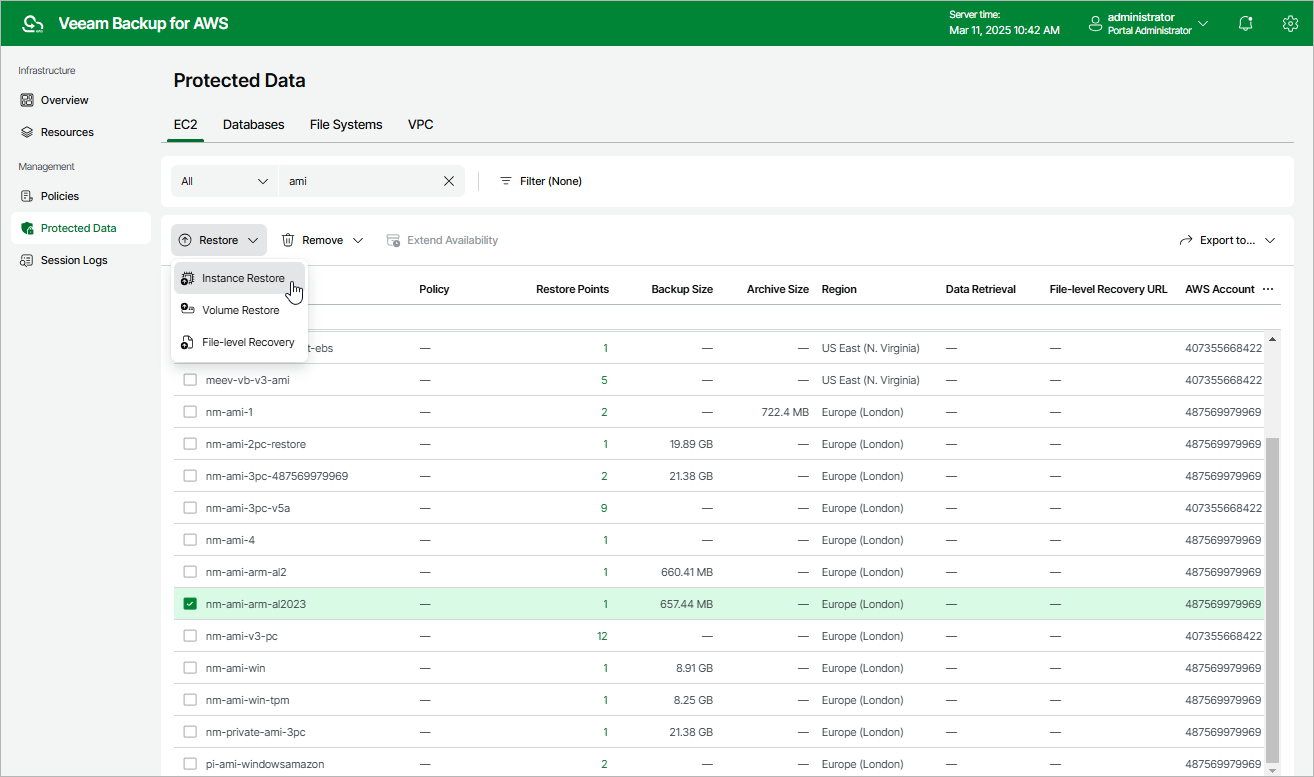1314x777 pixels.
Task: Check the nm-ami-win-tpm checkbox
Action: (190, 700)
